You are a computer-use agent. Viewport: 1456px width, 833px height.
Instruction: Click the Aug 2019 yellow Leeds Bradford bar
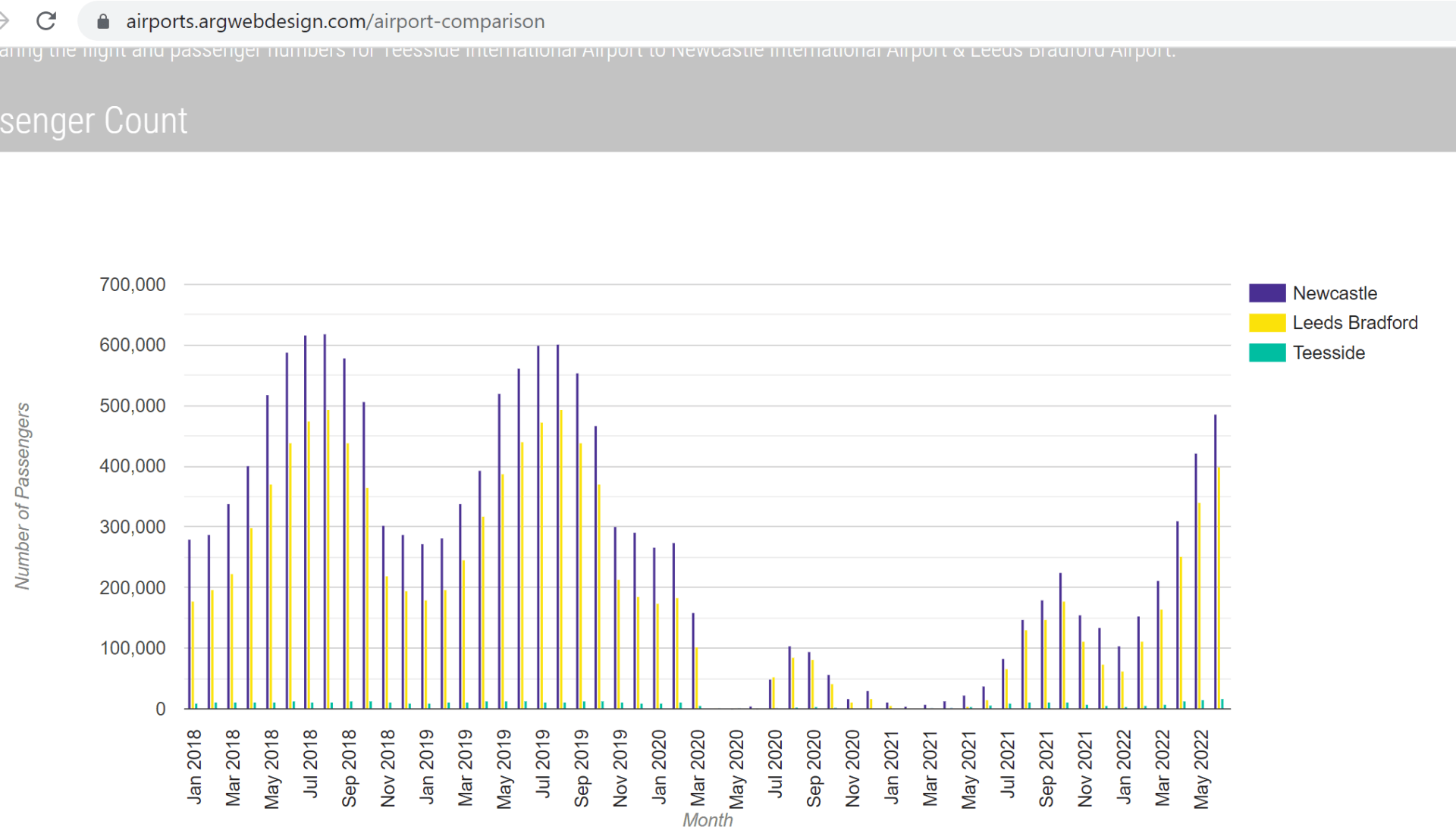pos(561,561)
